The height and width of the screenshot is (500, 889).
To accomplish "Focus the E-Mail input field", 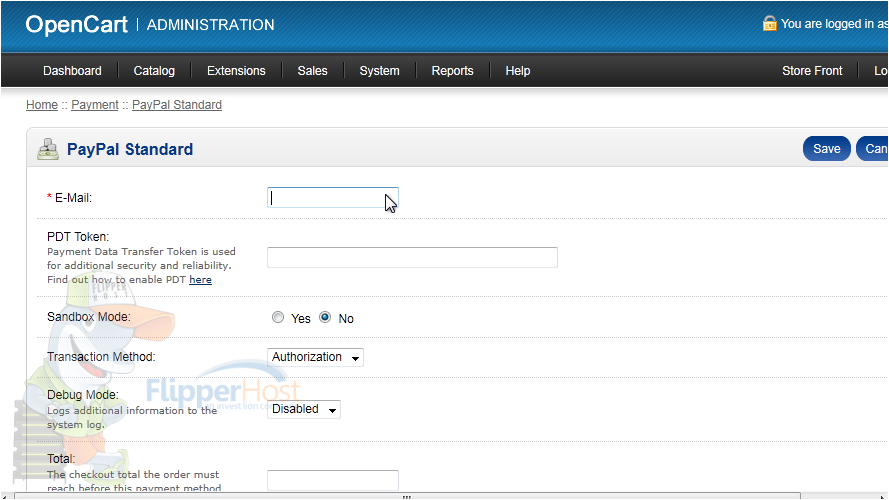I will click(333, 197).
